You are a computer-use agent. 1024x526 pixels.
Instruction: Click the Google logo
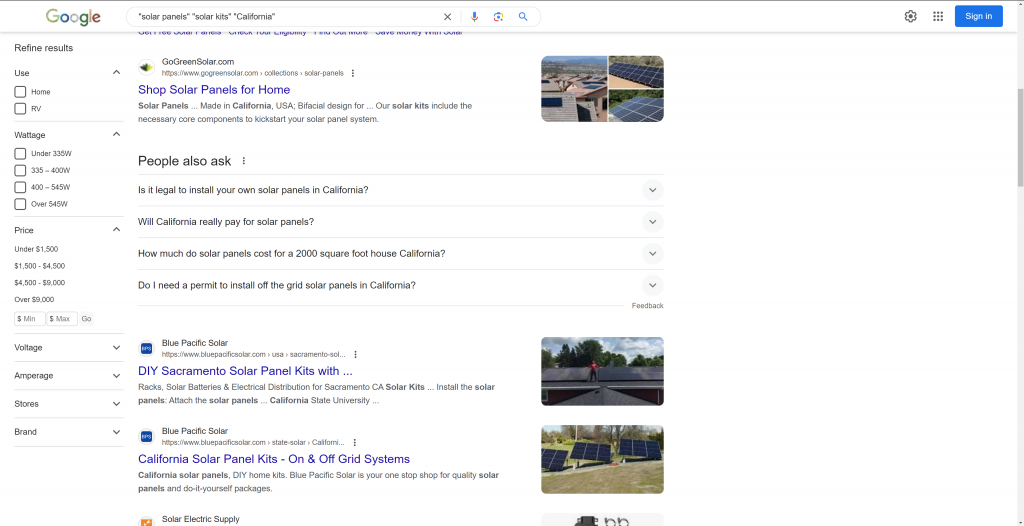tap(73, 17)
